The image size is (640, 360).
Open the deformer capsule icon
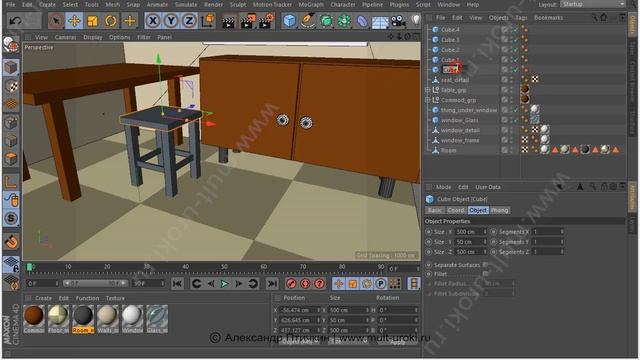[362, 20]
